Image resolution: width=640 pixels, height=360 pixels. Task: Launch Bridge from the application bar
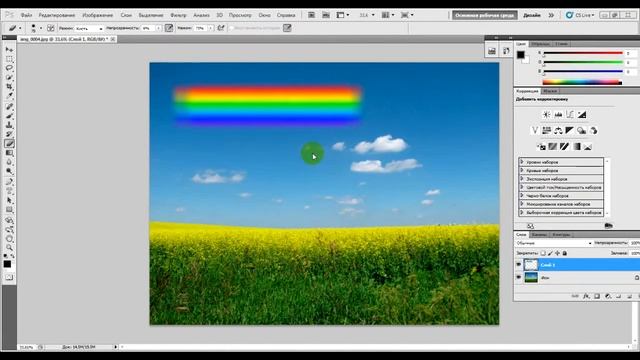tap(311, 15)
